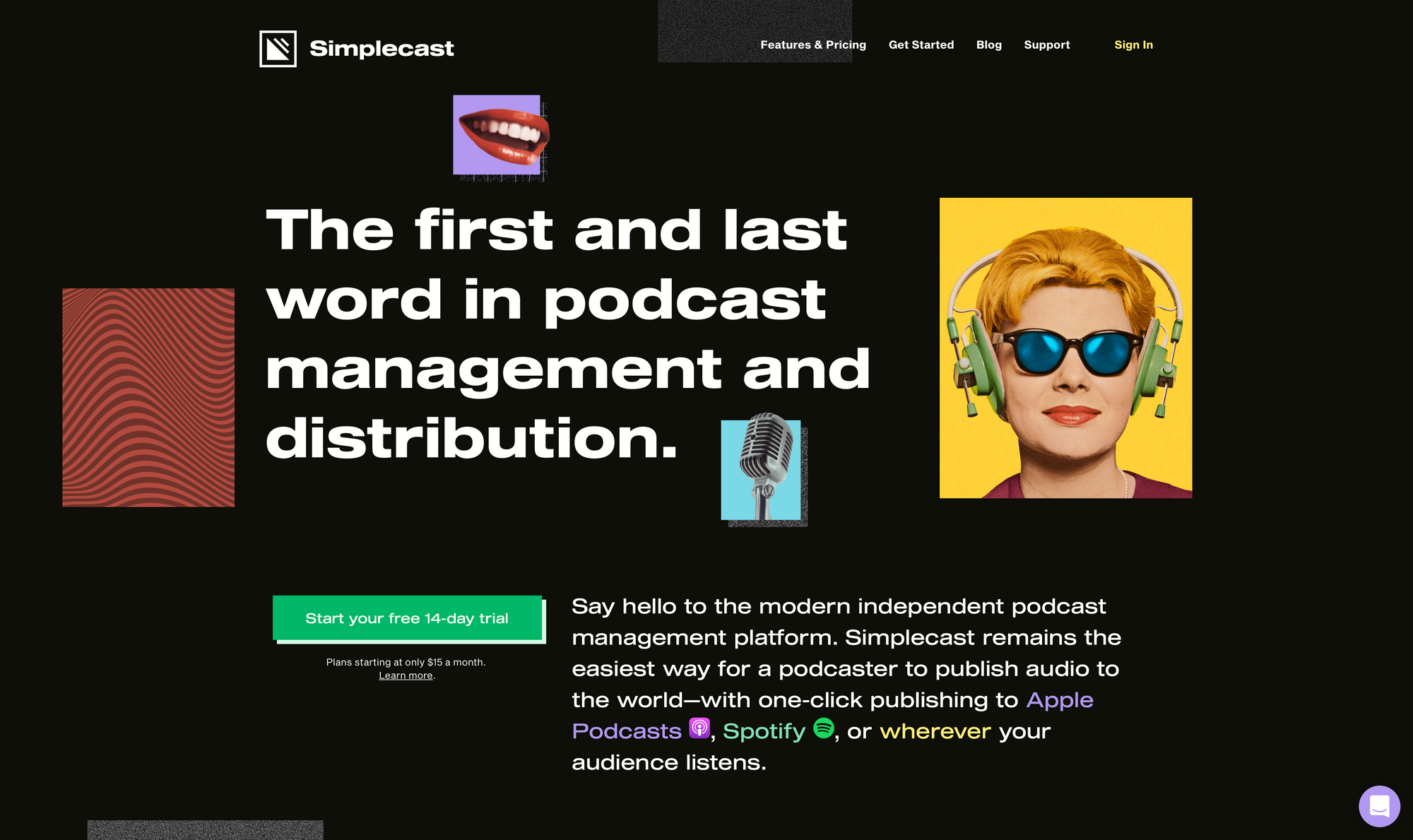Image resolution: width=1413 pixels, height=840 pixels.
Task: Click the Sign In link
Action: [1132, 44]
